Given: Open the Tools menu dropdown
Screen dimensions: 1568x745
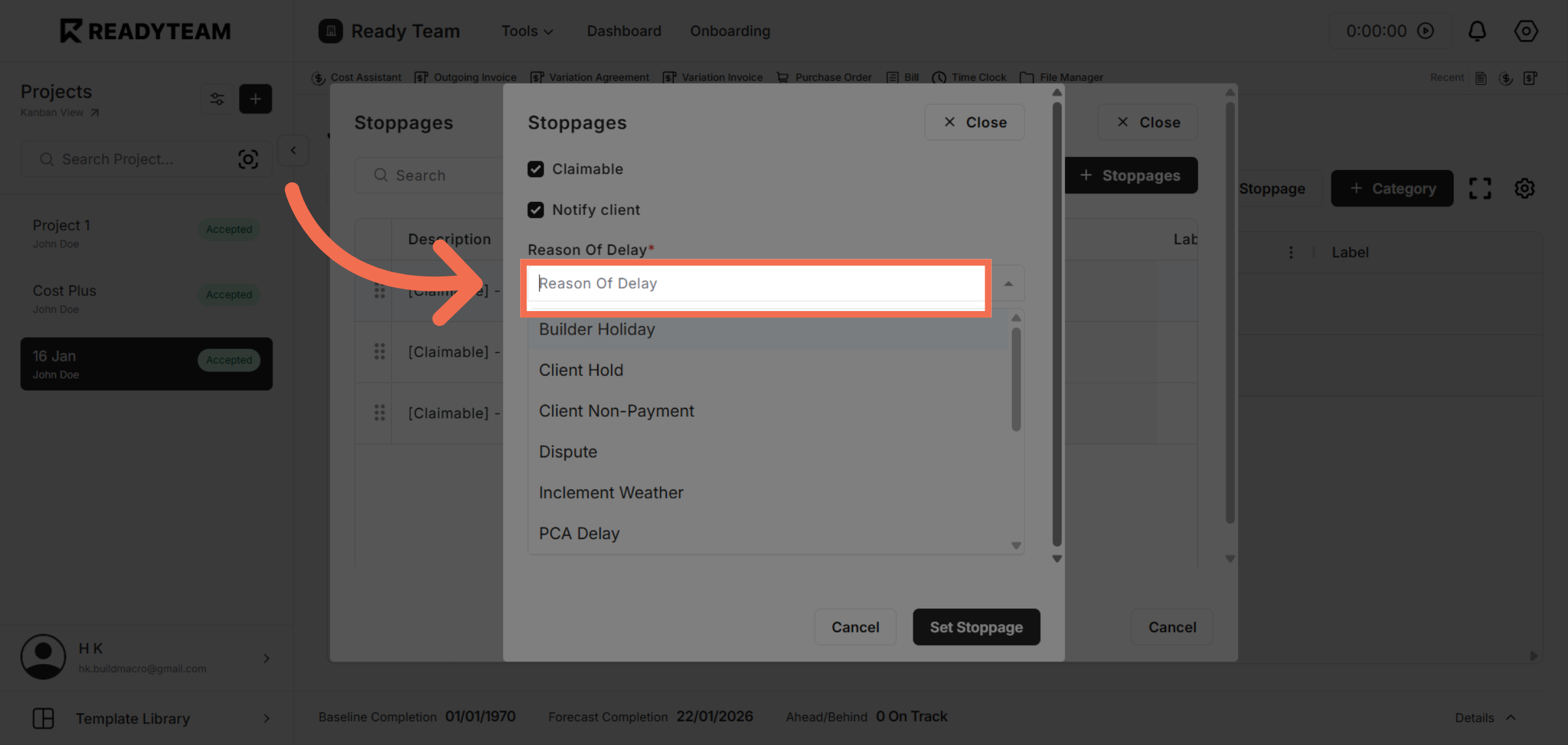Looking at the screenshot, I should pos(527,31).
